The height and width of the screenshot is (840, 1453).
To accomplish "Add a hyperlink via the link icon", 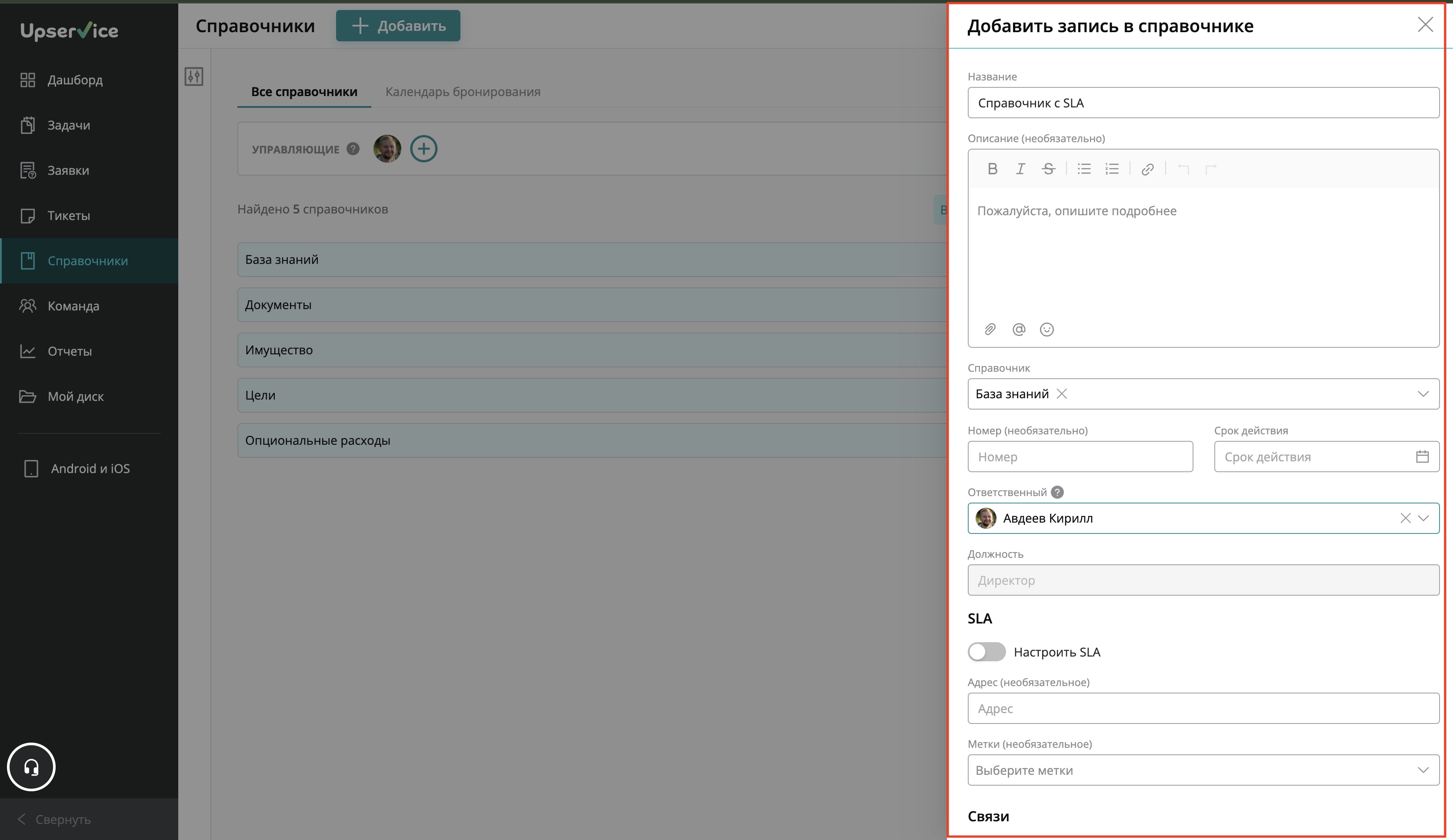I will (1147, 169).
